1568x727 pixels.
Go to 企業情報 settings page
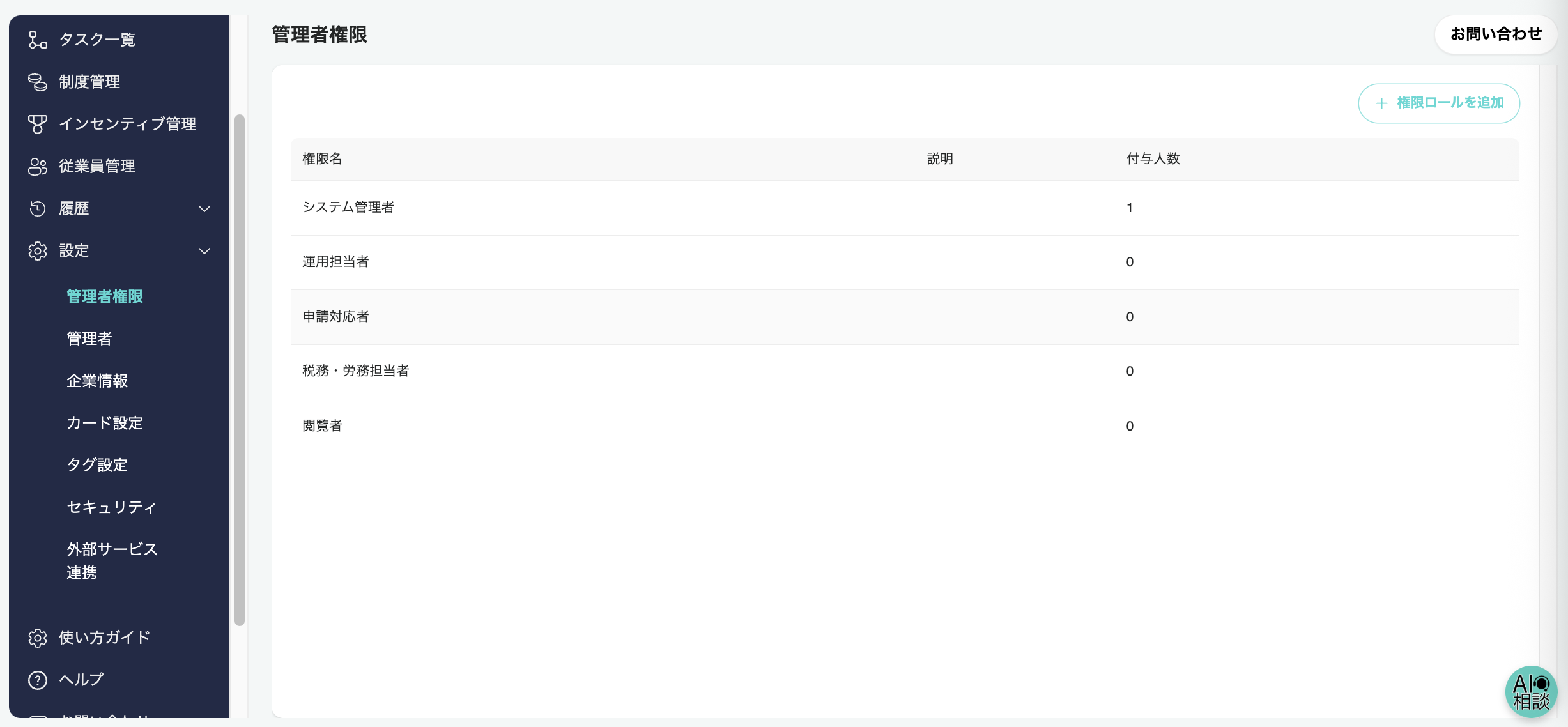click(97, 381)
